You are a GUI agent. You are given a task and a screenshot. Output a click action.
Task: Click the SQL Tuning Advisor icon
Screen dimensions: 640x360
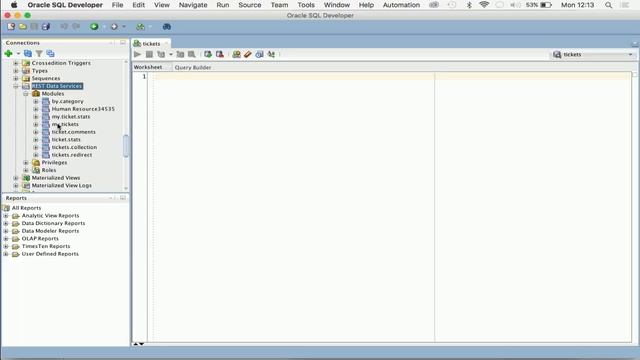191,54
